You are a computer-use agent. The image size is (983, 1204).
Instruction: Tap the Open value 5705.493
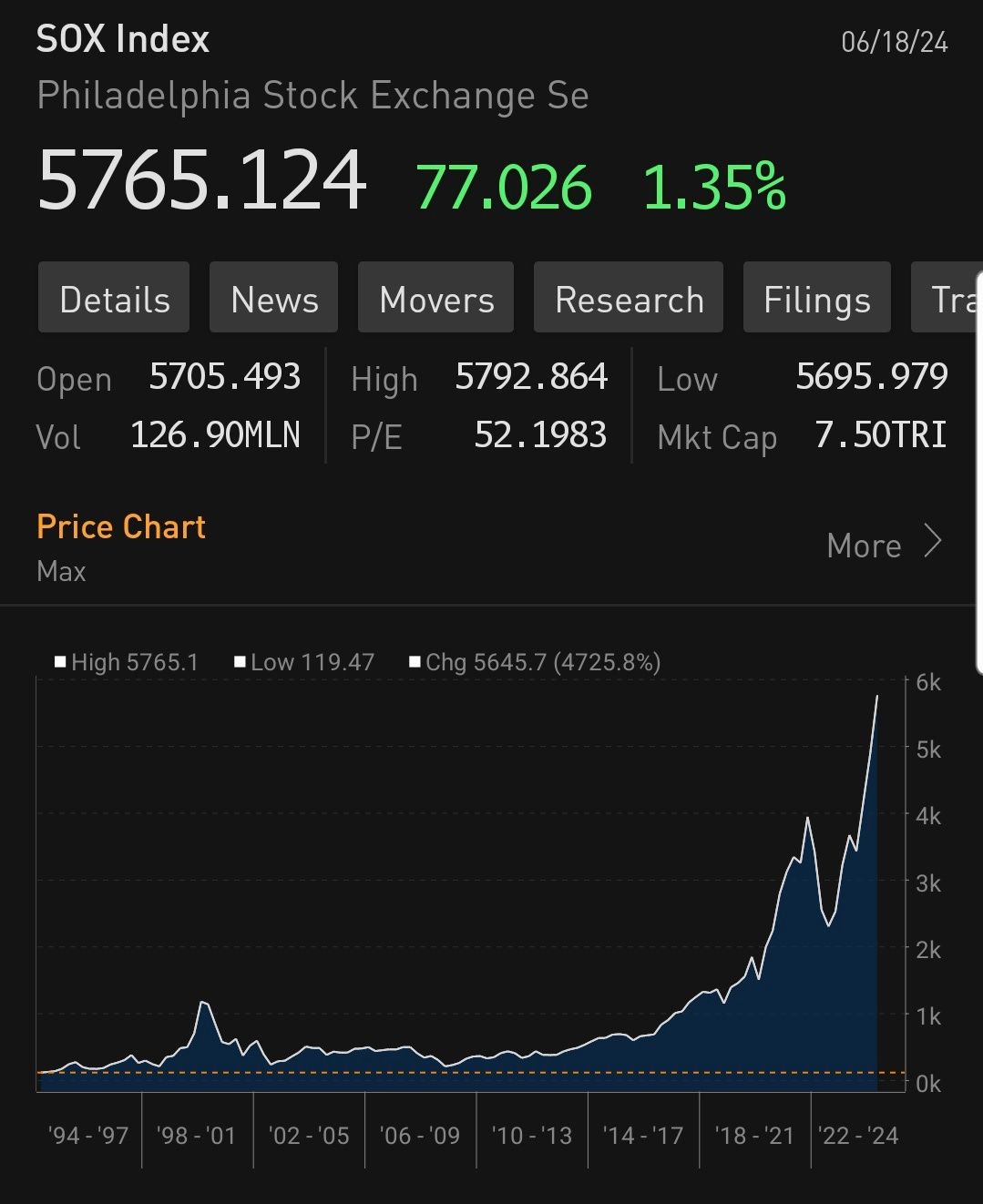click(225, 376)
